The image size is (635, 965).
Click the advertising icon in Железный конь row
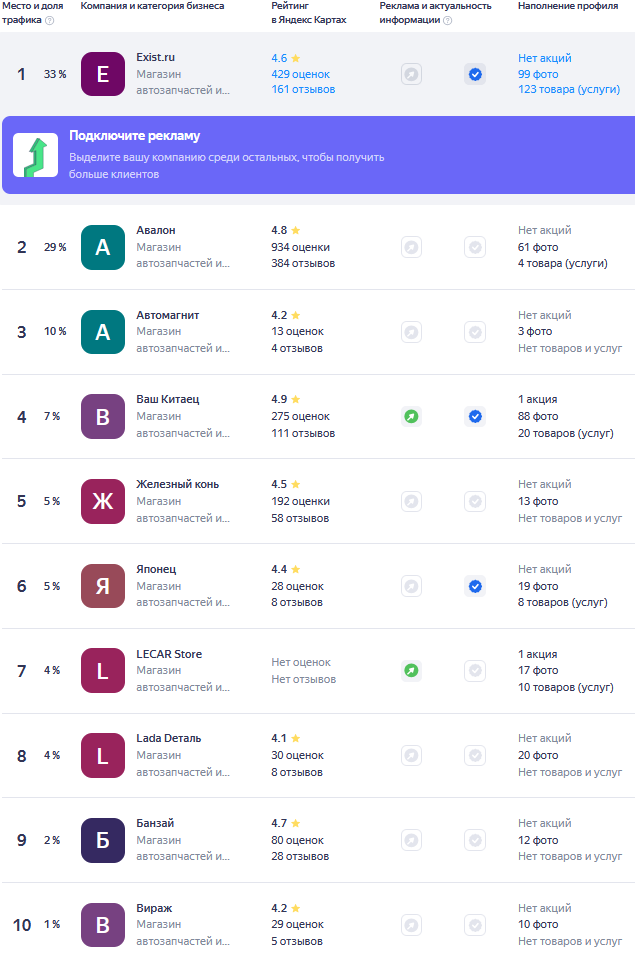click(x=411, y=502)
